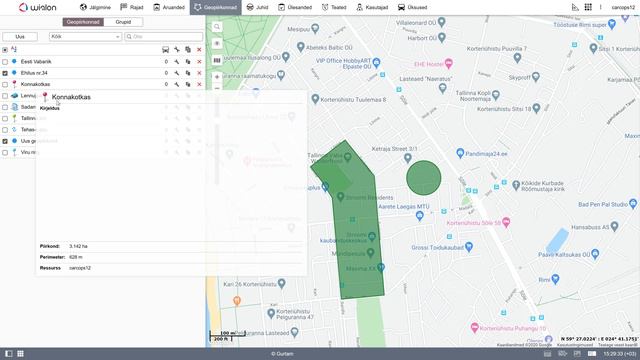This screenshot has width=640, height=360.
Task: Edit properties of Konnakotkas geofence
Action: 177,84
